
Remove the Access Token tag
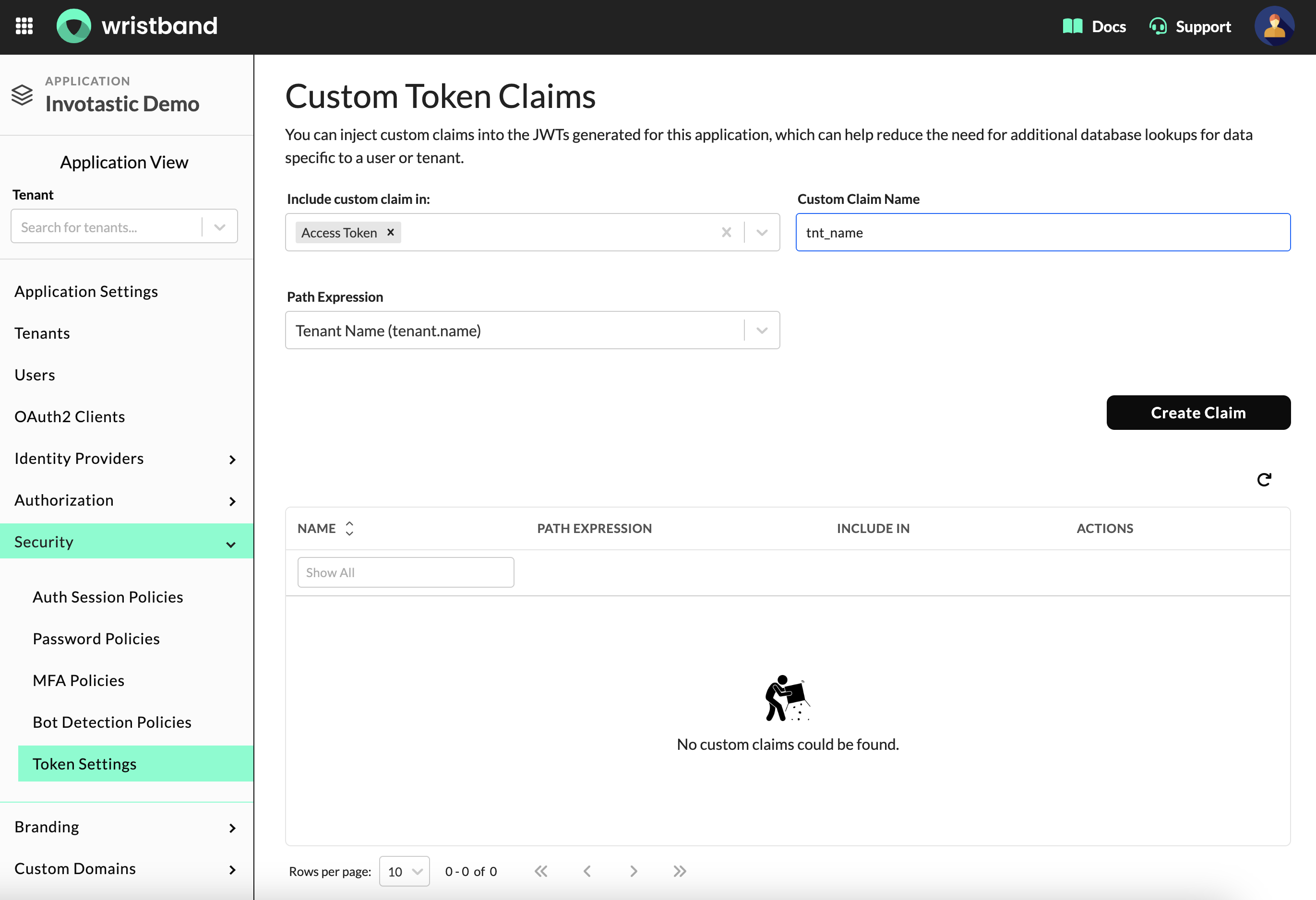click(390, 232)
